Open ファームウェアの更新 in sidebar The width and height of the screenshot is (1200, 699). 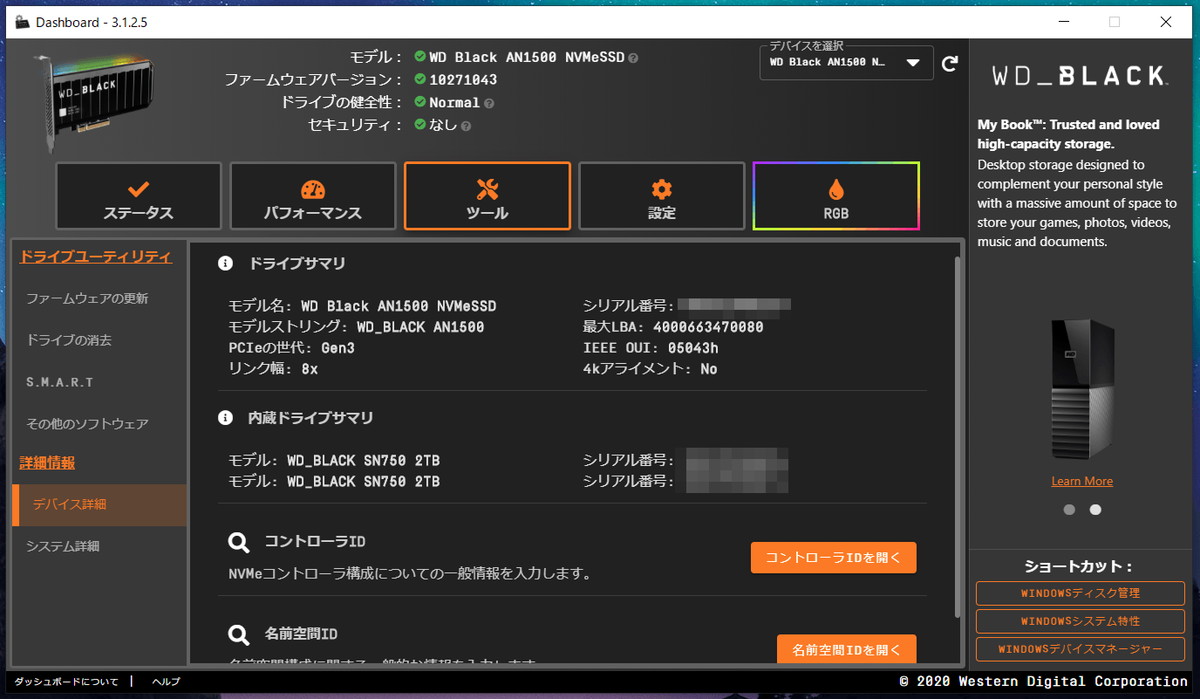[88, 298]
